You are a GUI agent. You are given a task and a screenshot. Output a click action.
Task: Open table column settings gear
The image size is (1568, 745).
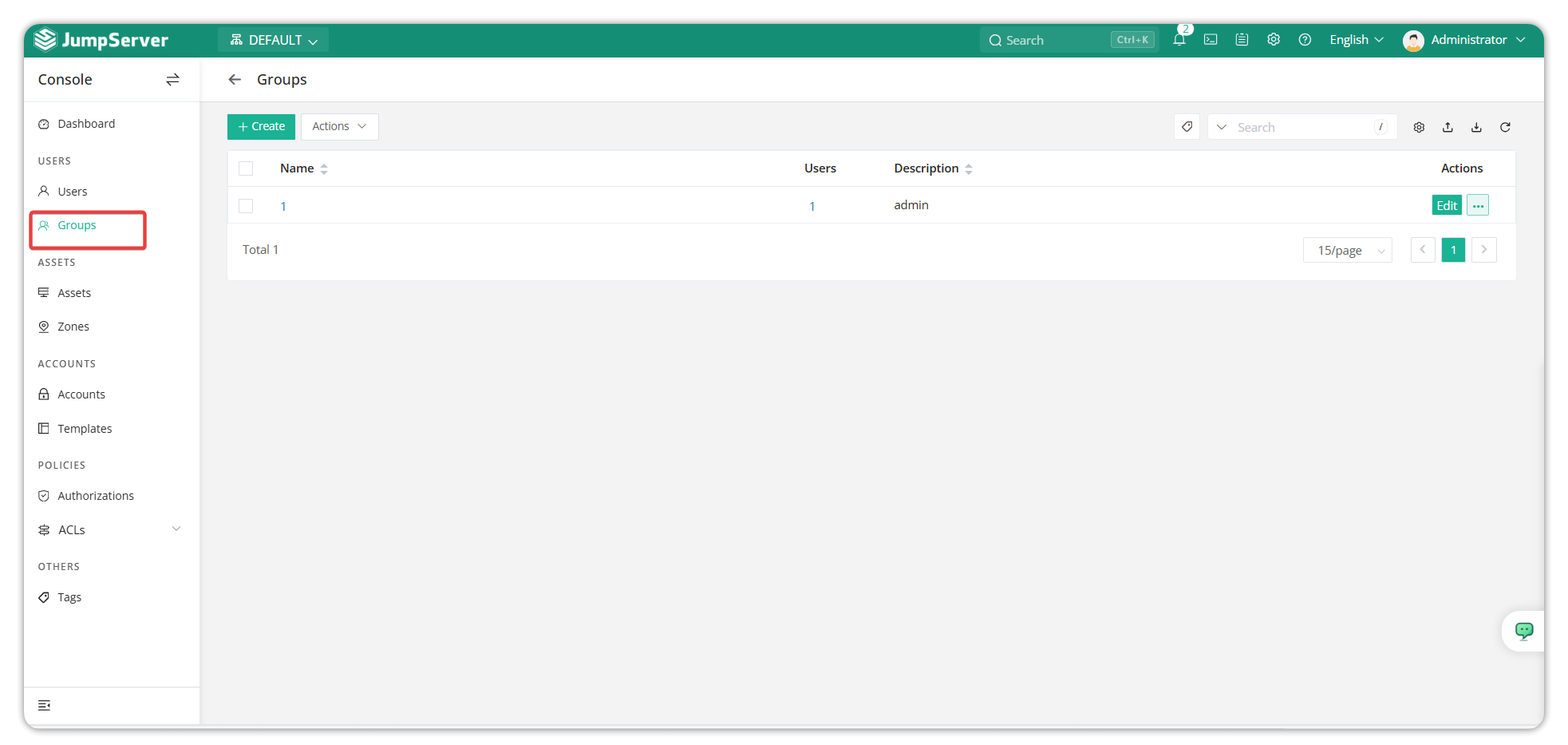click(x=1419, y=127)
